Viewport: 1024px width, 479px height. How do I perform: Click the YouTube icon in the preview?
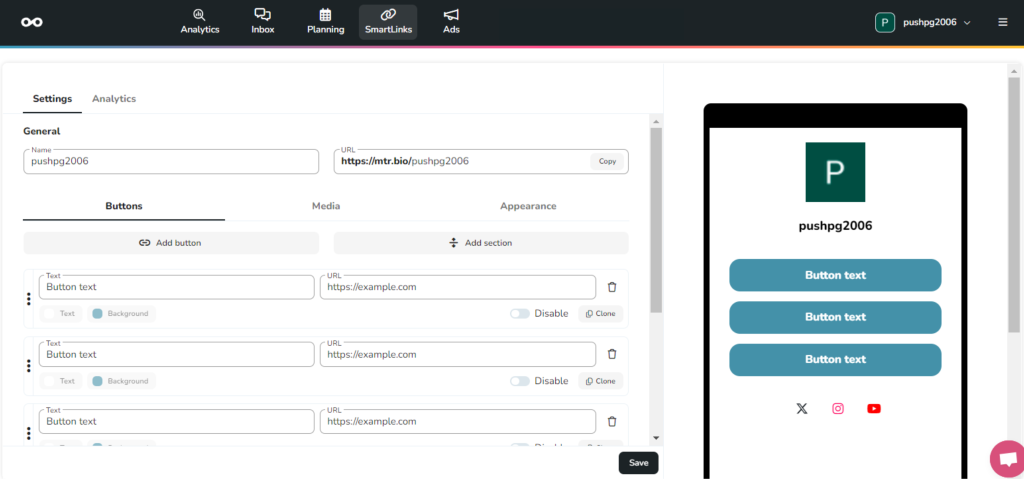click(x=874, y=408)
